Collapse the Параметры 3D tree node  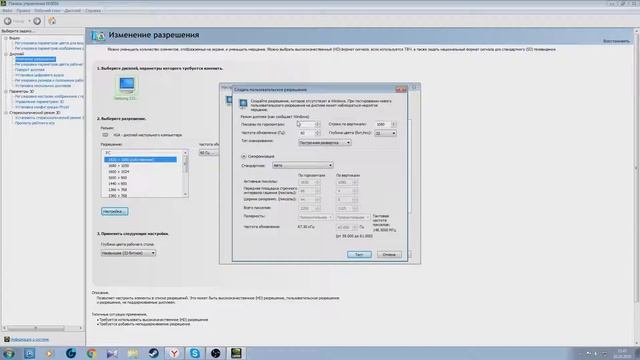click(x=6, y=91)
